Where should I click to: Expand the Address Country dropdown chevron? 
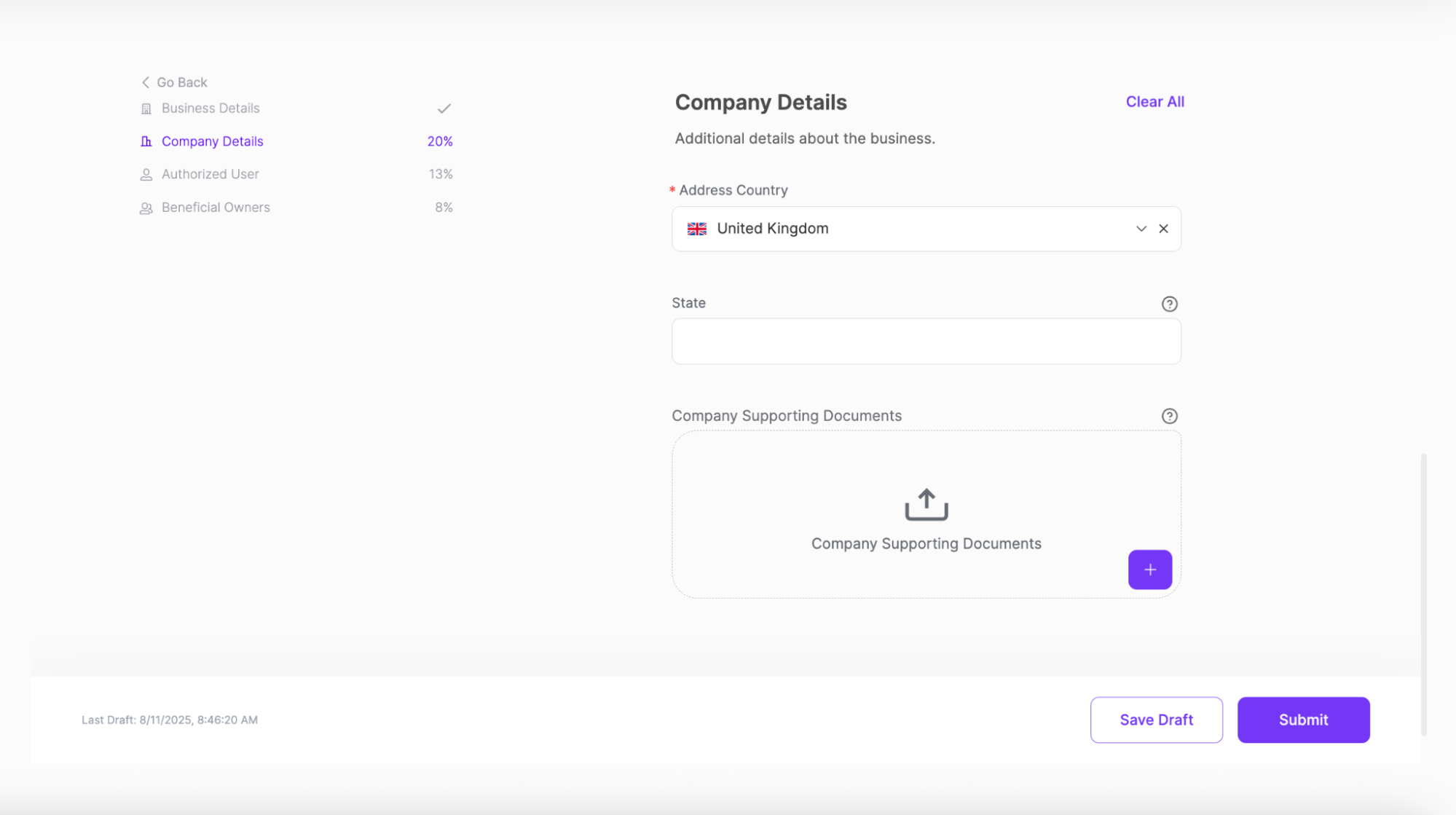pyautogui.click(x=1141, y=229)
